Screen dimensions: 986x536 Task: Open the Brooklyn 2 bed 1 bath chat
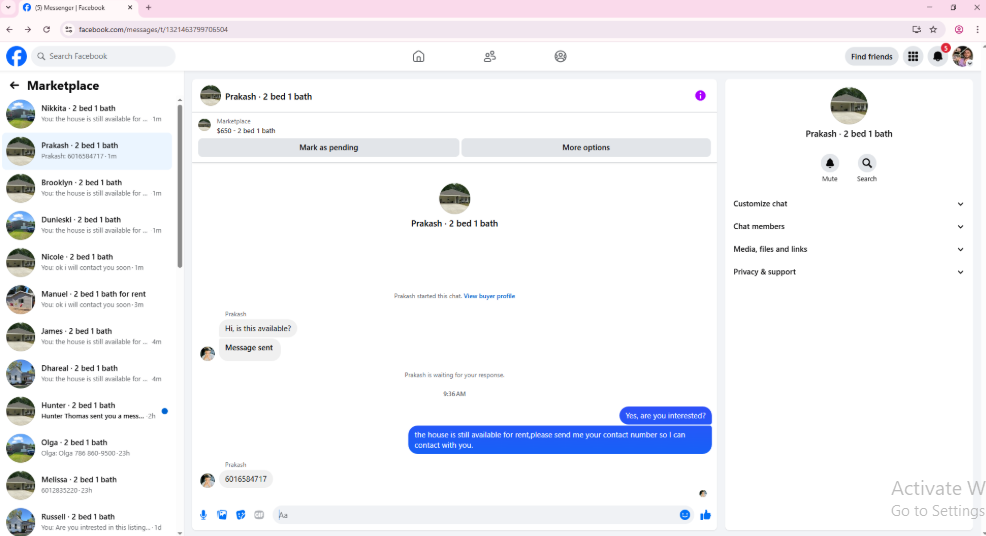point(87,187)
